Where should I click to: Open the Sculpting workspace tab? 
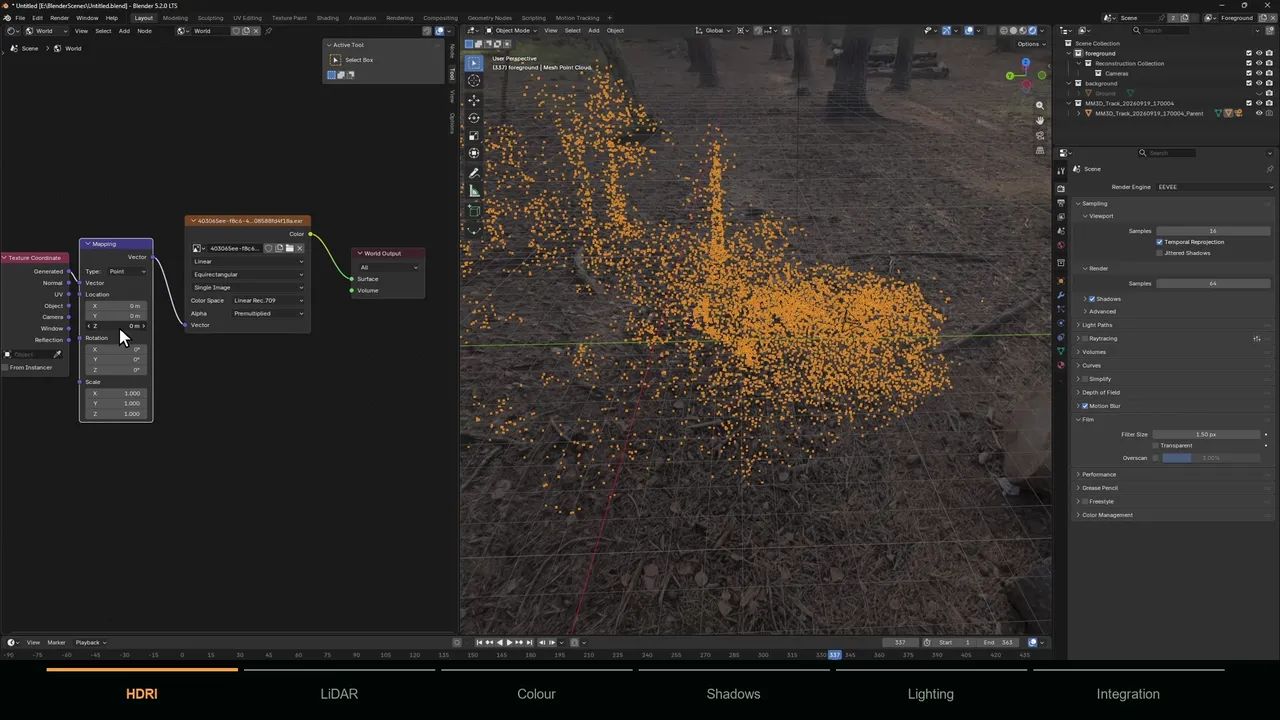[x=210, y=18]
